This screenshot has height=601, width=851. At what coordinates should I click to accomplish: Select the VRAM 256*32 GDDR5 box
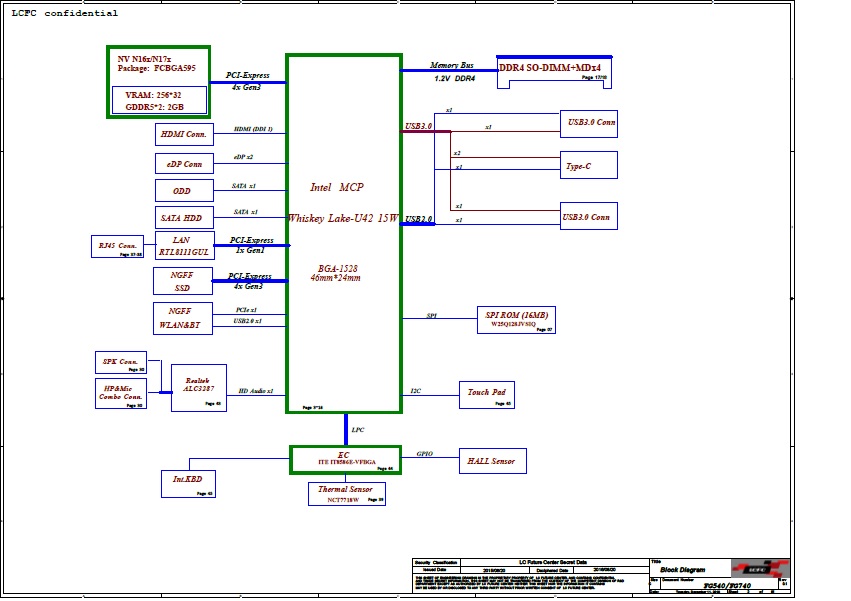160,100
